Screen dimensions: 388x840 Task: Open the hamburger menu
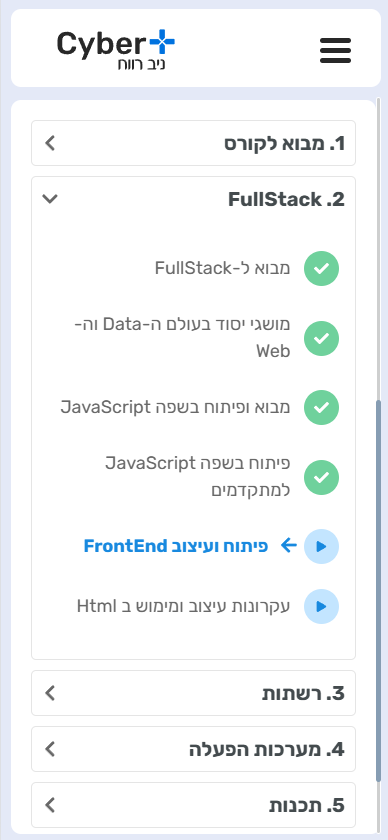coord(335,50)
